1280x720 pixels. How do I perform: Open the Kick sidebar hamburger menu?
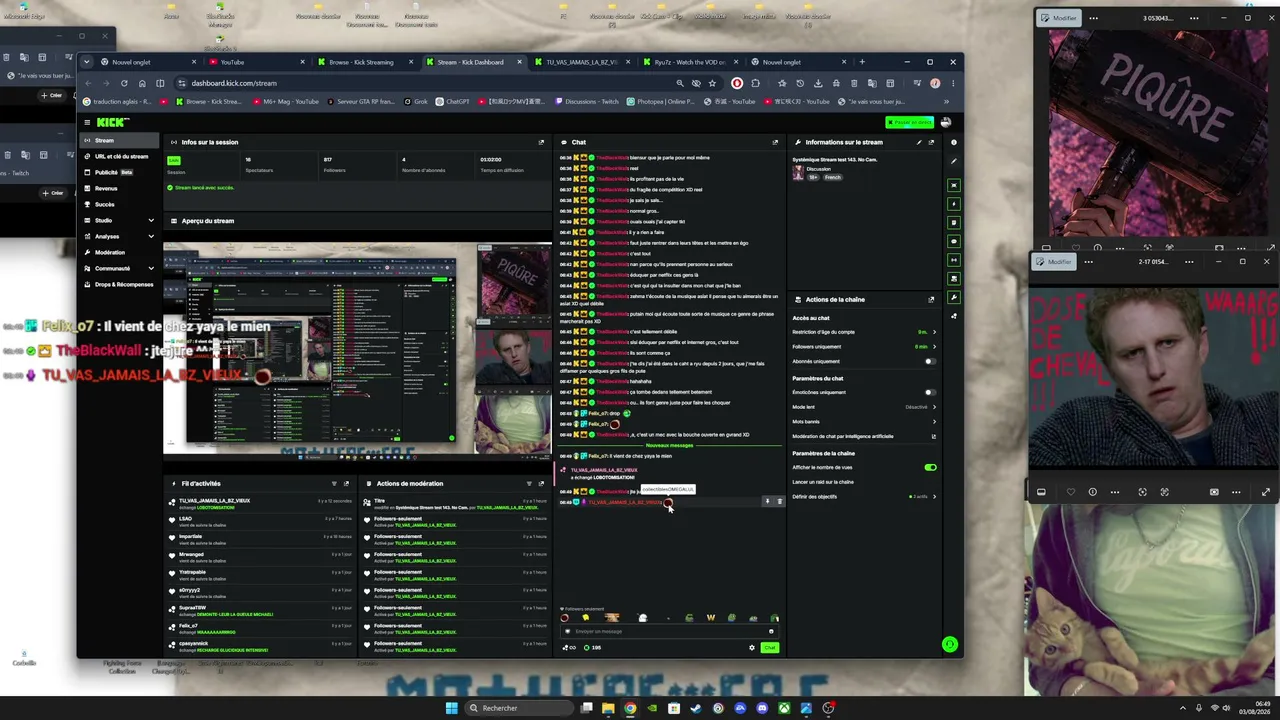pyautogui.click(x=87, y=123)
